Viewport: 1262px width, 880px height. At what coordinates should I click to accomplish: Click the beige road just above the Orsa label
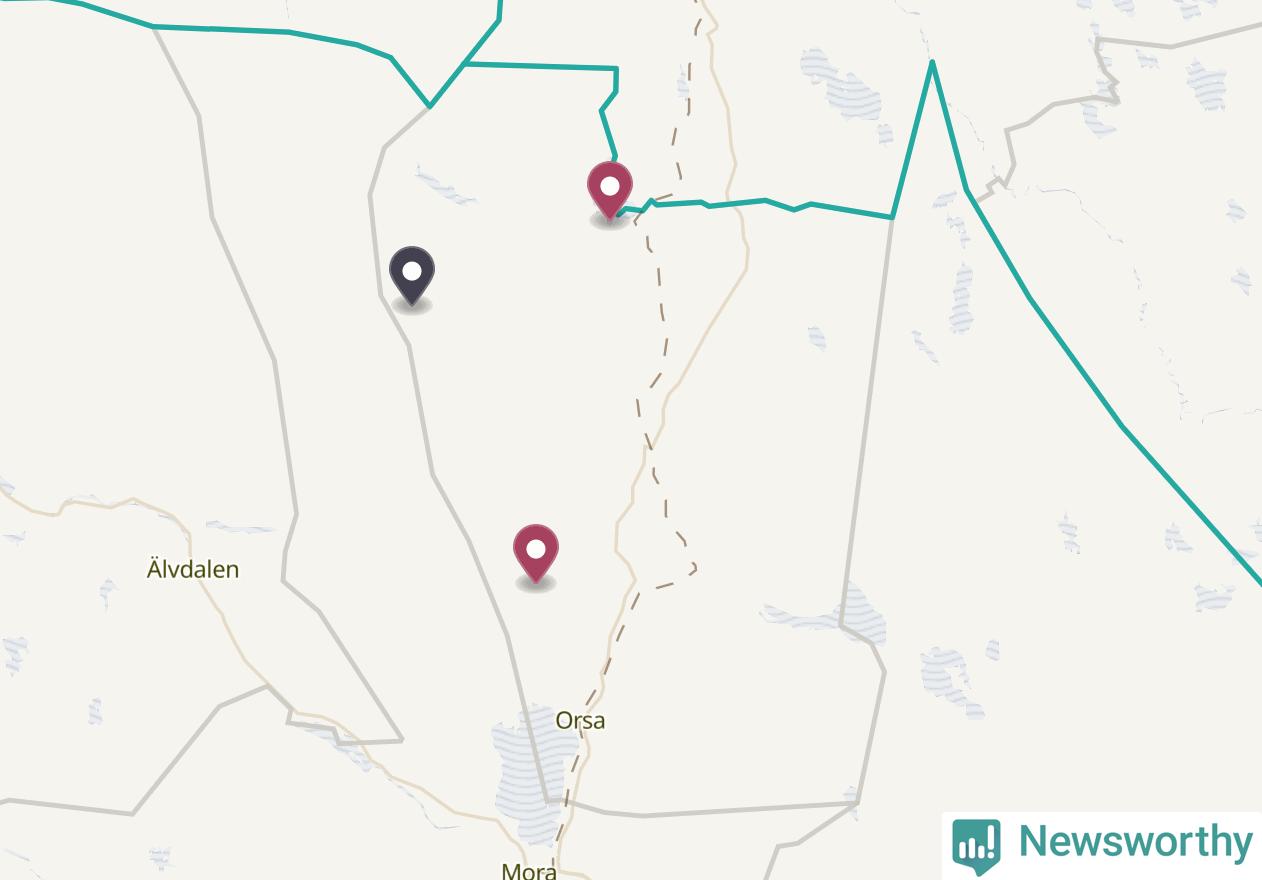click(x=604, y=680)
